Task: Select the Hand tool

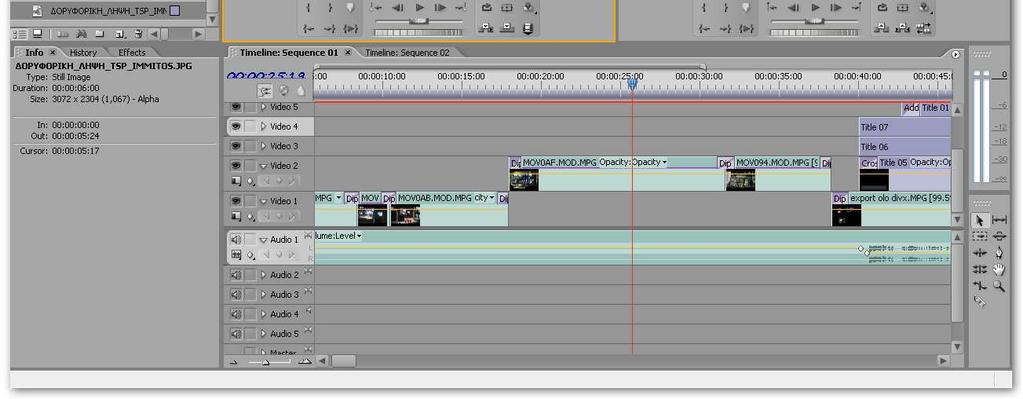Action: [999, 269]
